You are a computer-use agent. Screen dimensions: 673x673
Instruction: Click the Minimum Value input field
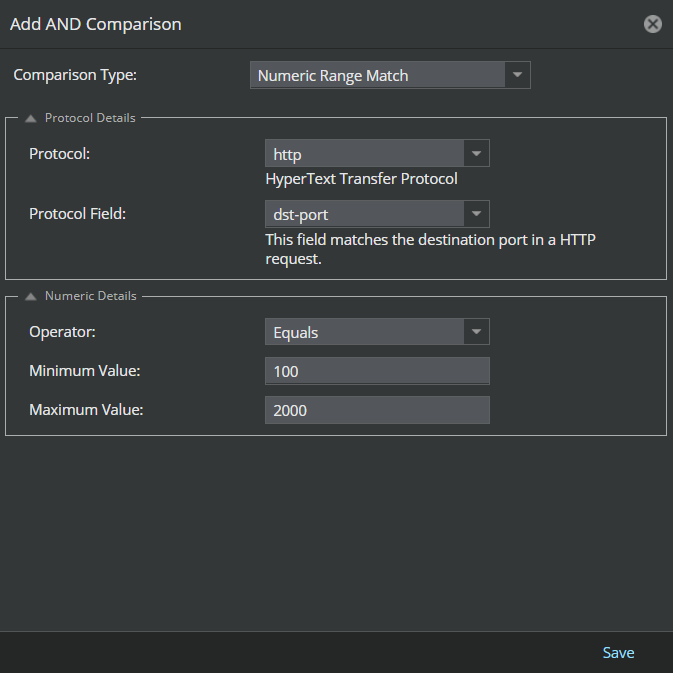[x=377, y=371]
